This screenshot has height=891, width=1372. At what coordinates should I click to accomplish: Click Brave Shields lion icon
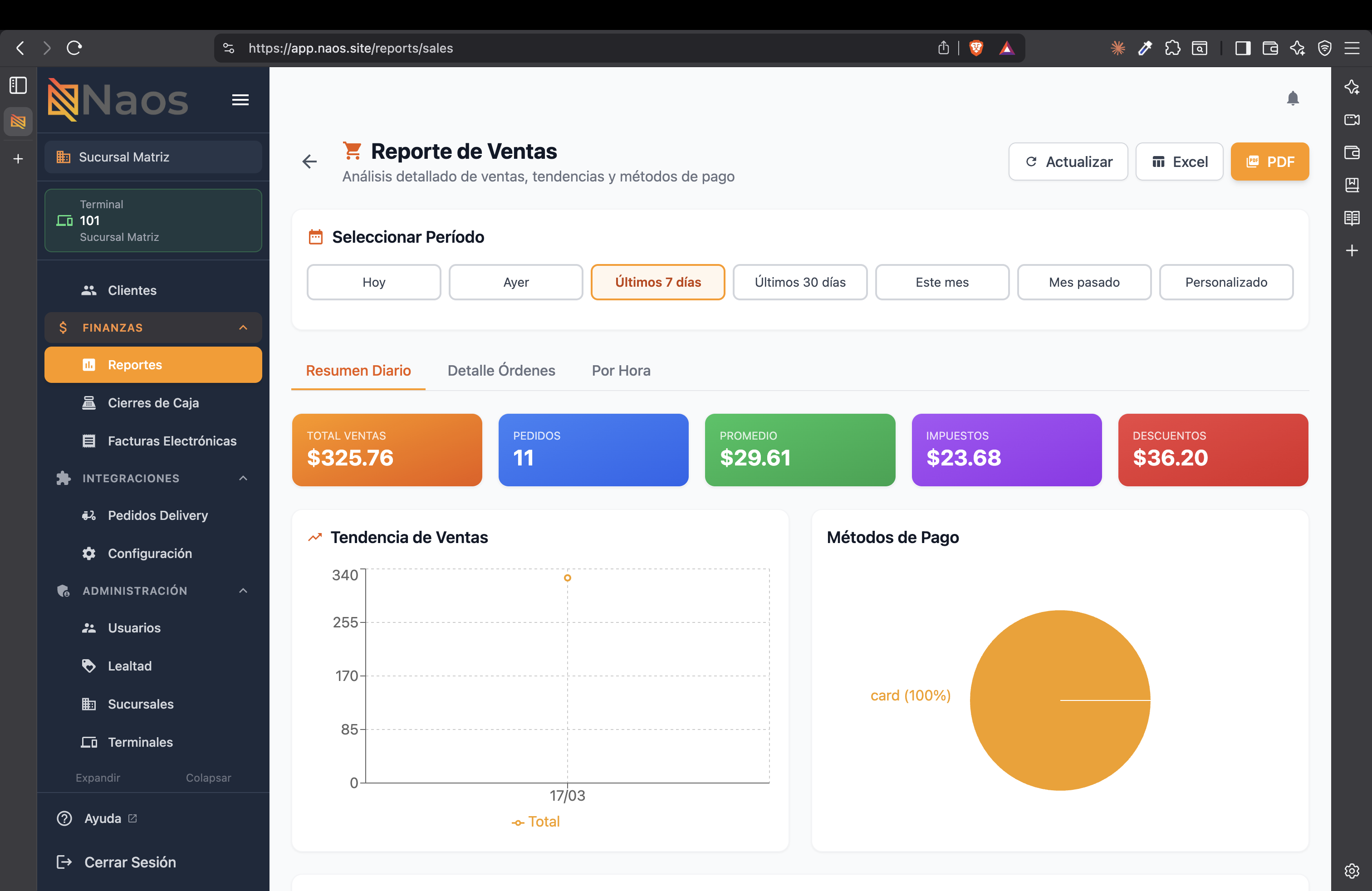point(975,48)
